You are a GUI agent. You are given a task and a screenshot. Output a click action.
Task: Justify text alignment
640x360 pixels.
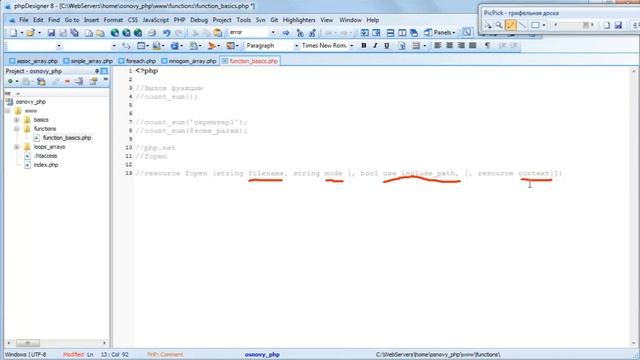pyautogui.click(x=473, y=46)
